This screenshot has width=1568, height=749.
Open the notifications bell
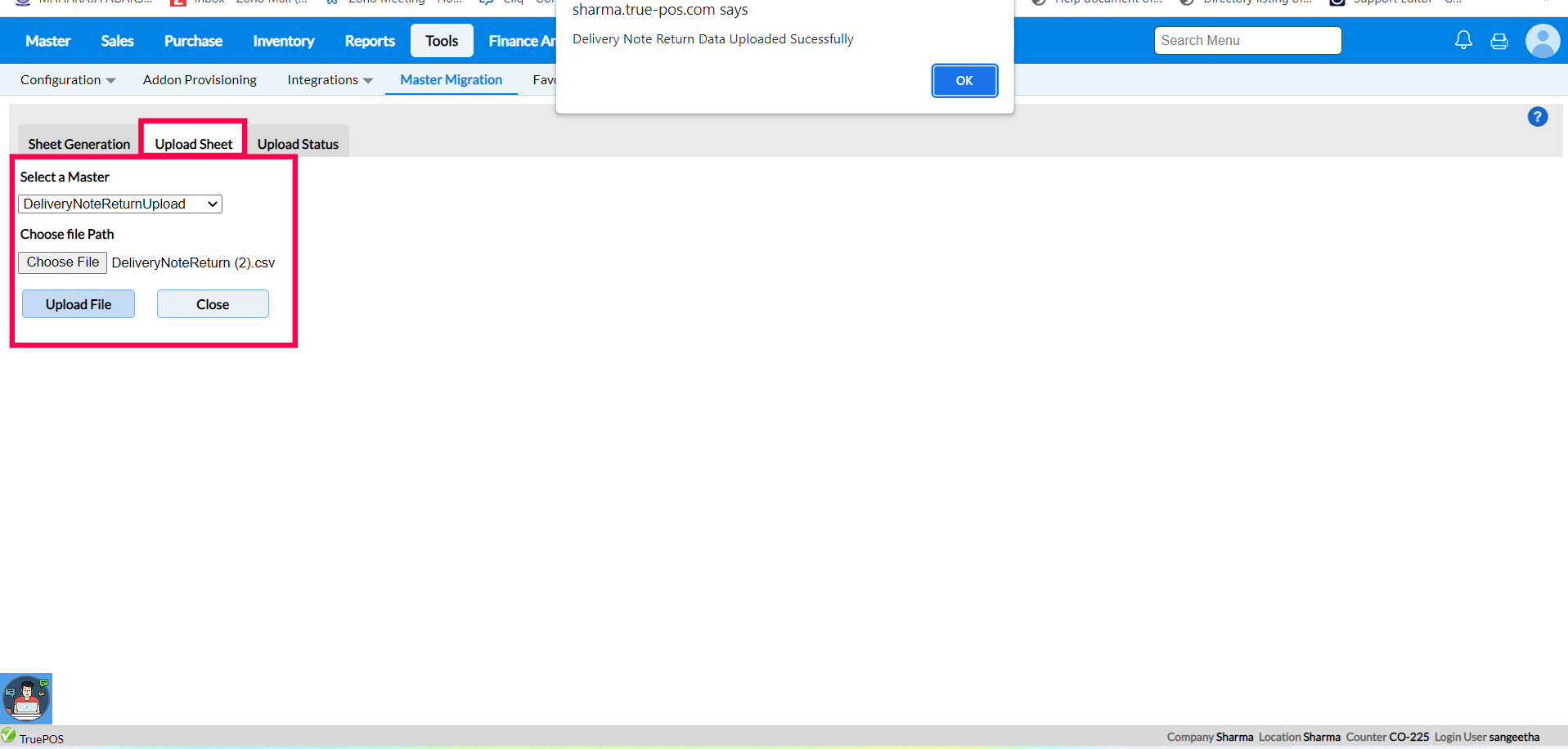(x=1463, y=40)
